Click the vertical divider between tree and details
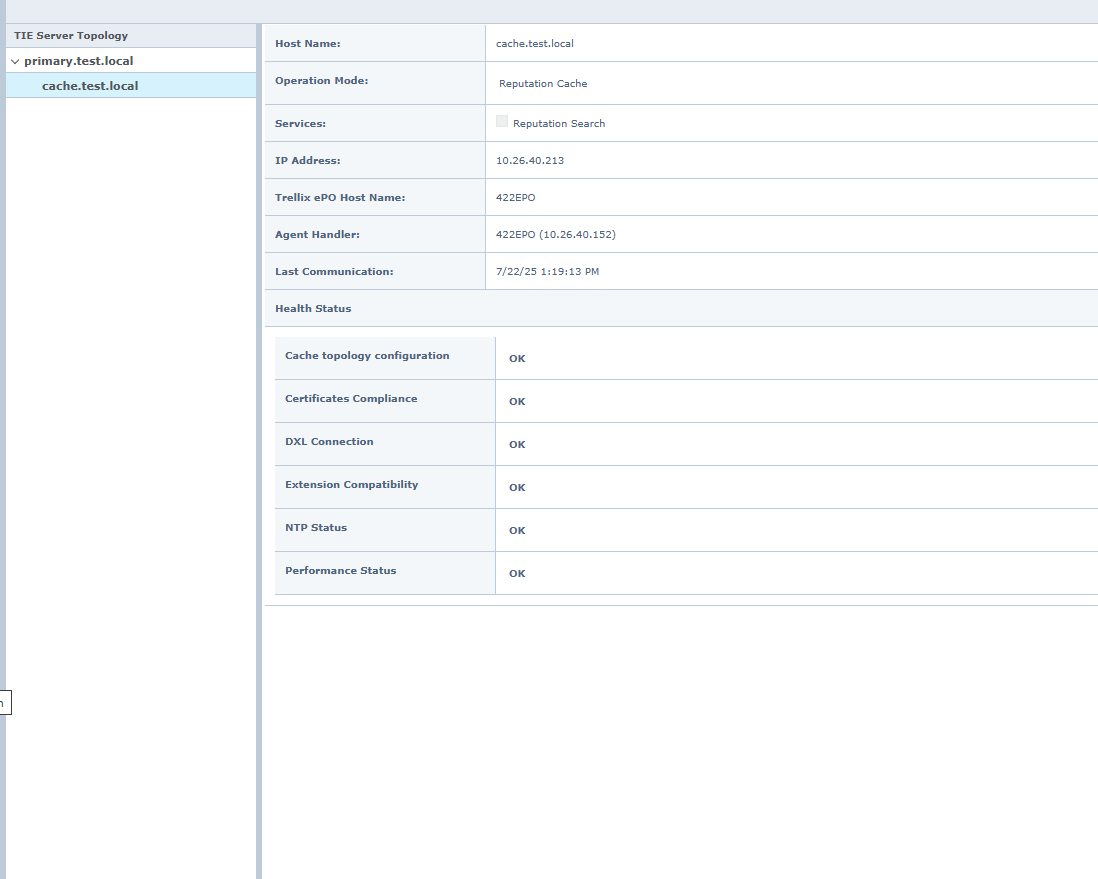Screen dimensions: 1098x879 pos(259,450)
